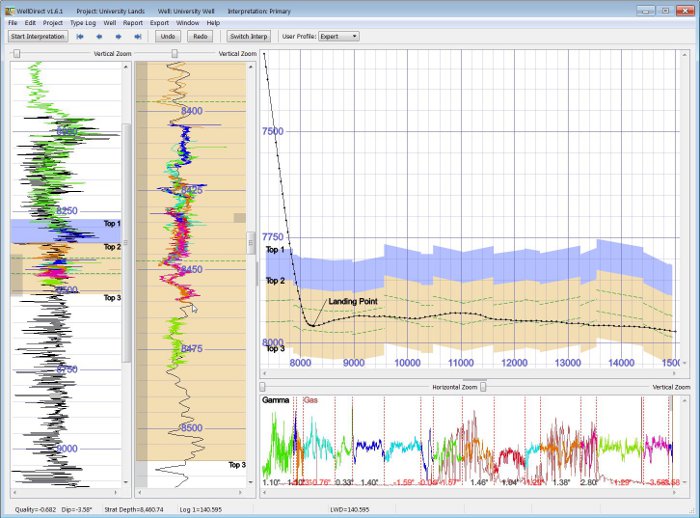Open the Type Log menu
700x518 pixels.
tap(83, 23)
